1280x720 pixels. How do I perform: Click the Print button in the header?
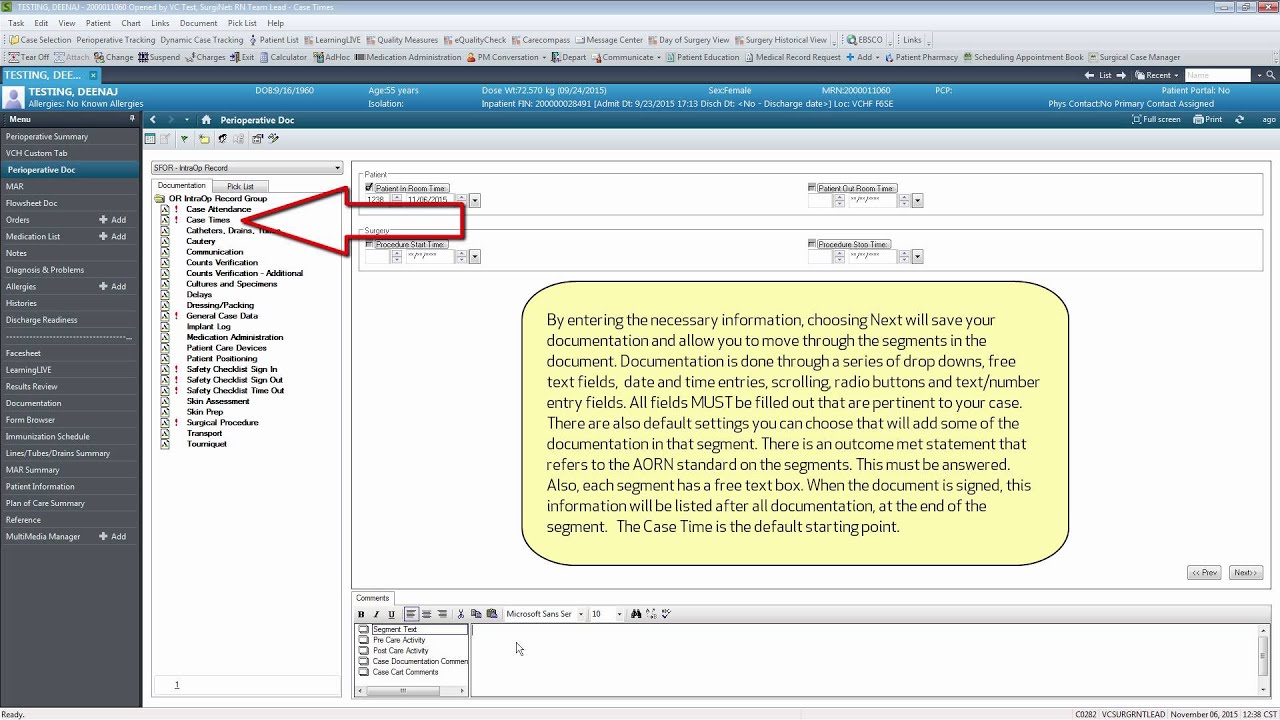pos(1208,119)
